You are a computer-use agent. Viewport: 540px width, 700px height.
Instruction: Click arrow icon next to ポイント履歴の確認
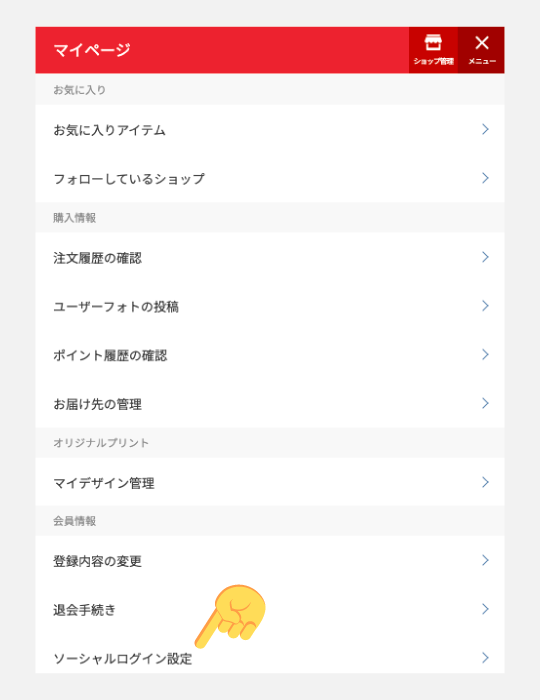pyautogui.click(x=486, y=354)
